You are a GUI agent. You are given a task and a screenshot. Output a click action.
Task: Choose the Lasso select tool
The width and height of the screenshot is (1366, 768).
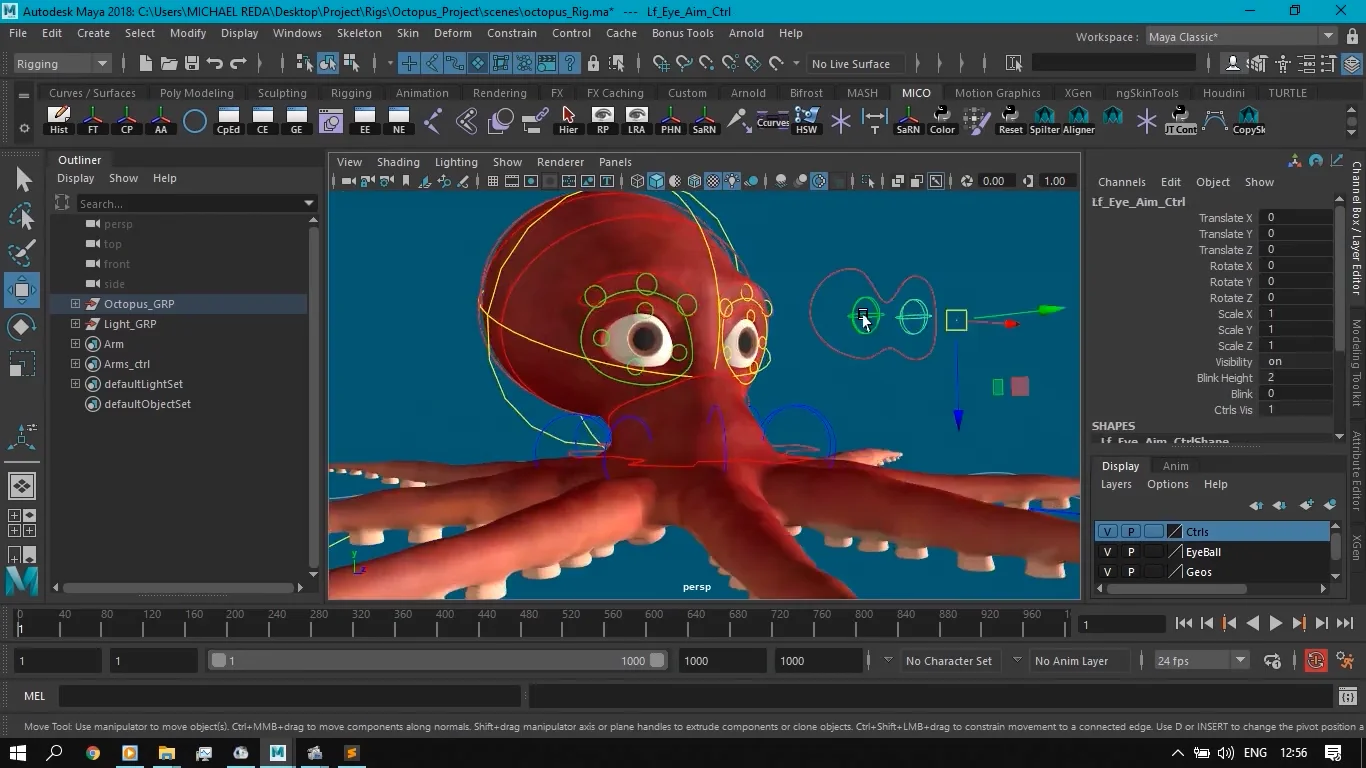22,216
